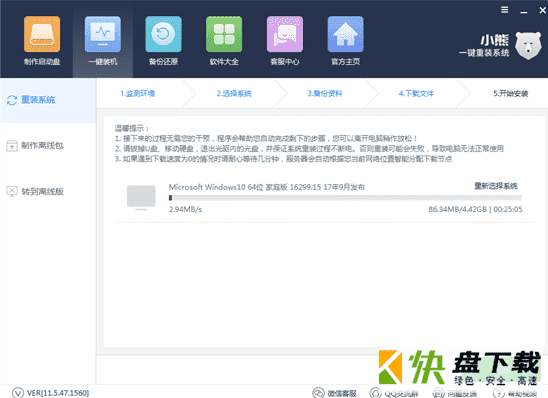Go to step 4.下载文件
548x398 pixels.
(x=416, y=93)
